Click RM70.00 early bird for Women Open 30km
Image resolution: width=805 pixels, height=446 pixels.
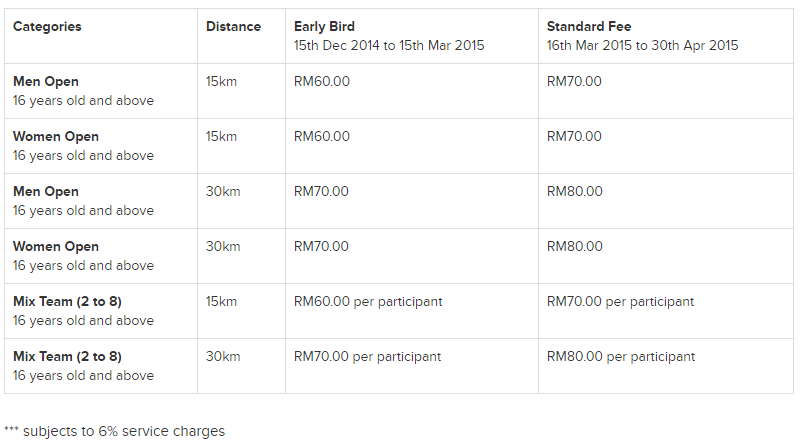click(x=321, y=246)
